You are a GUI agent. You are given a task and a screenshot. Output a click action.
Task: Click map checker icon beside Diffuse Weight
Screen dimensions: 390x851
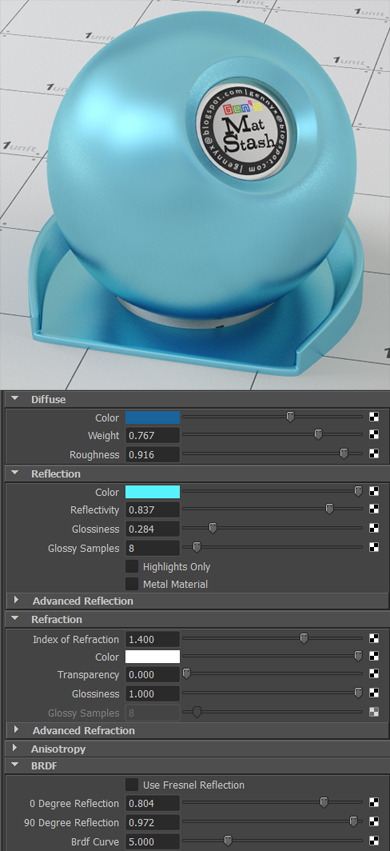[x=374, y=435]
